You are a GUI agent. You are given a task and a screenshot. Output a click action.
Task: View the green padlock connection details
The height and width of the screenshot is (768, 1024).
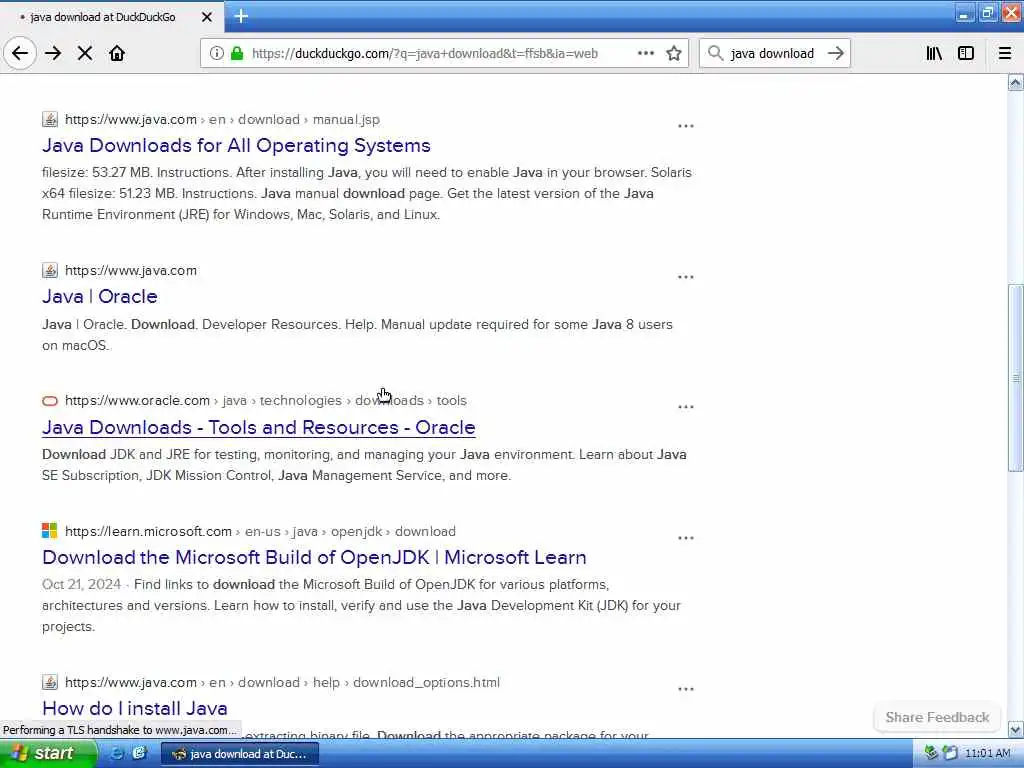click(237, 53)
